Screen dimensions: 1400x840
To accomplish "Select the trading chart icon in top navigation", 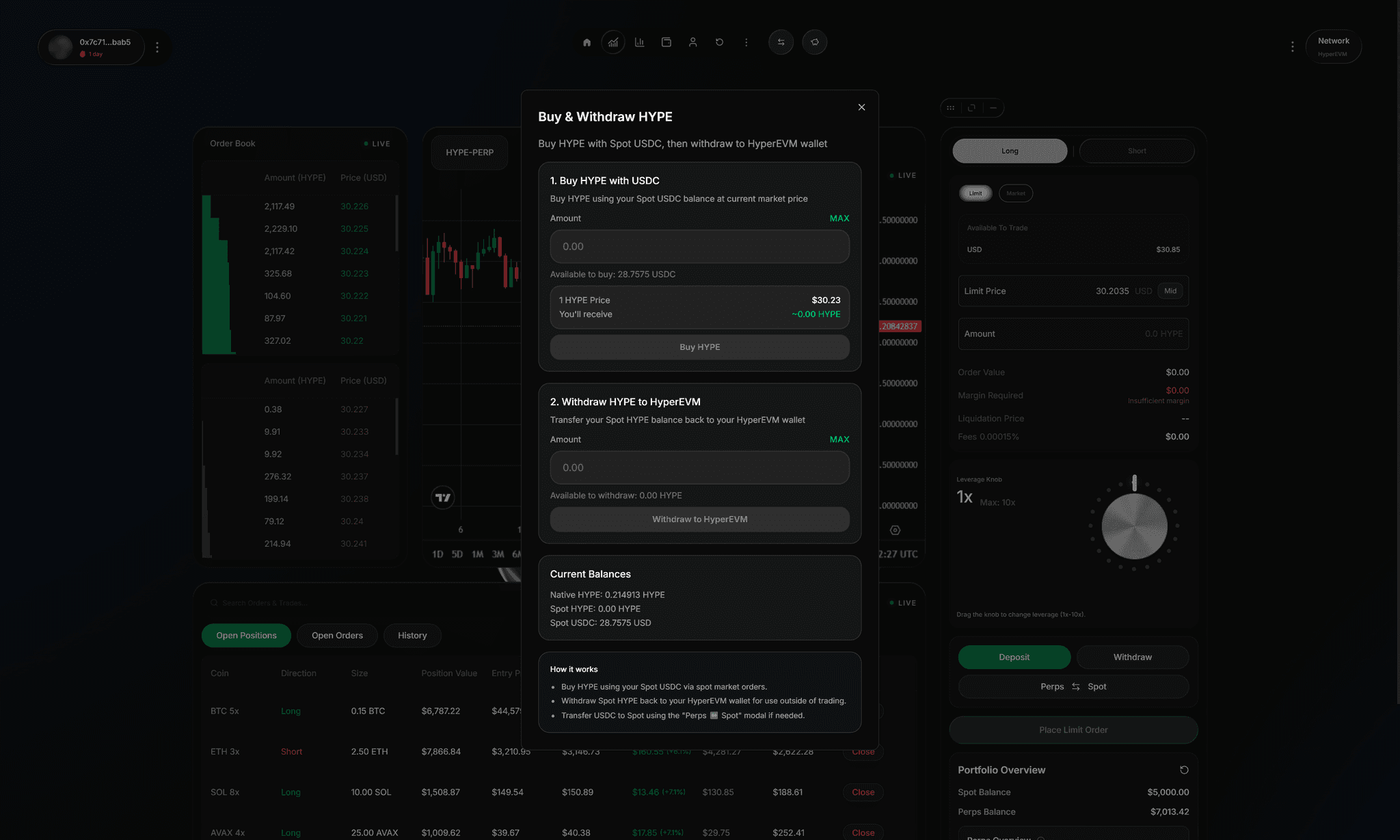I will (x=613, y=42).
